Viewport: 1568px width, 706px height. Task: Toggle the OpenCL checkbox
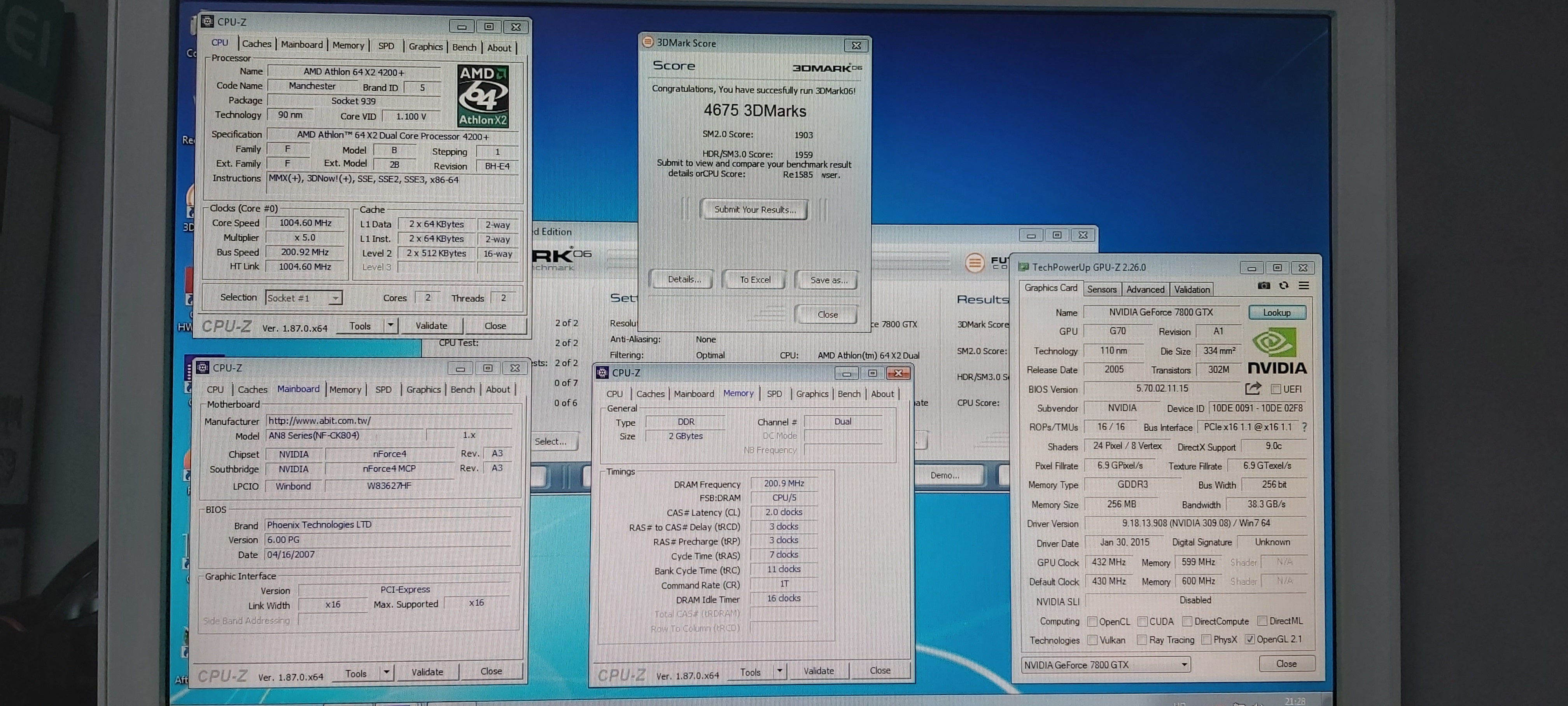pyautogui.click(x=1092, y=621)
